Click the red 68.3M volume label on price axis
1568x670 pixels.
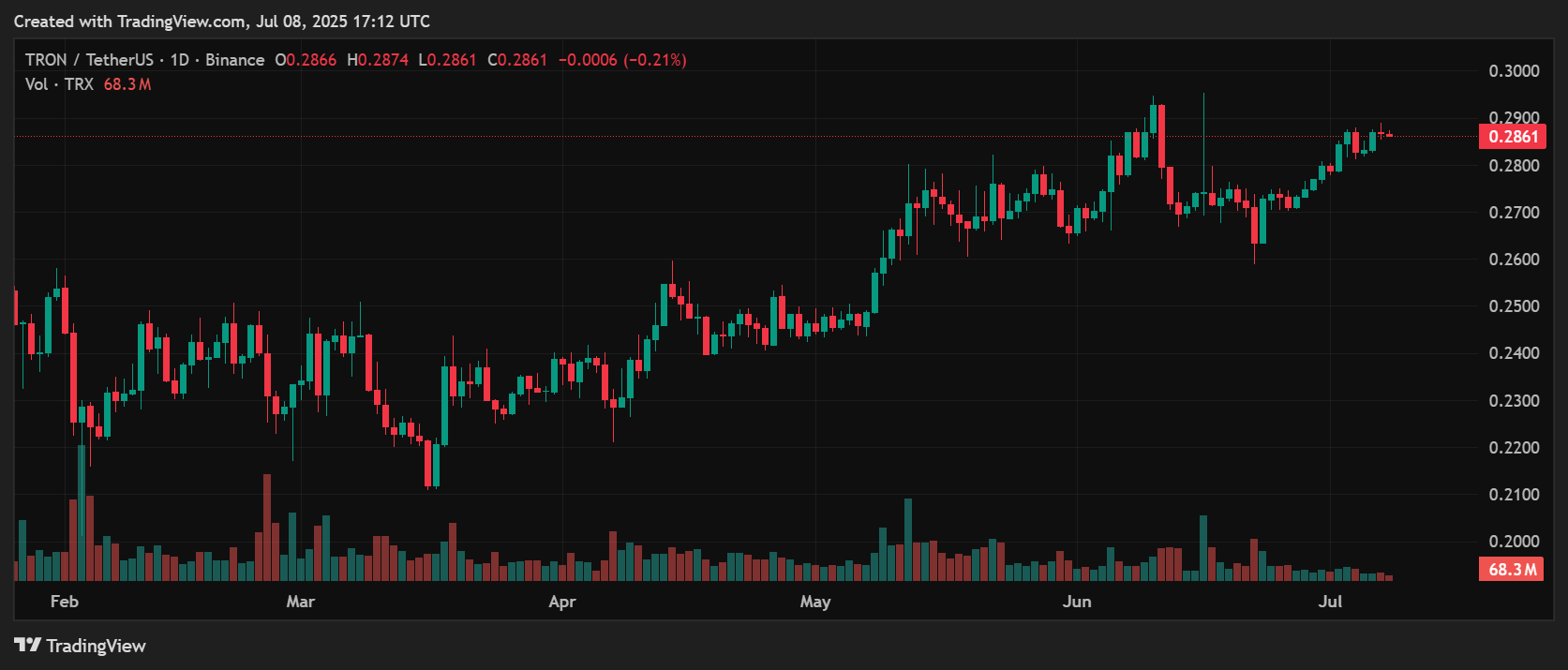pyautogui.click(x=1512, y=569)
